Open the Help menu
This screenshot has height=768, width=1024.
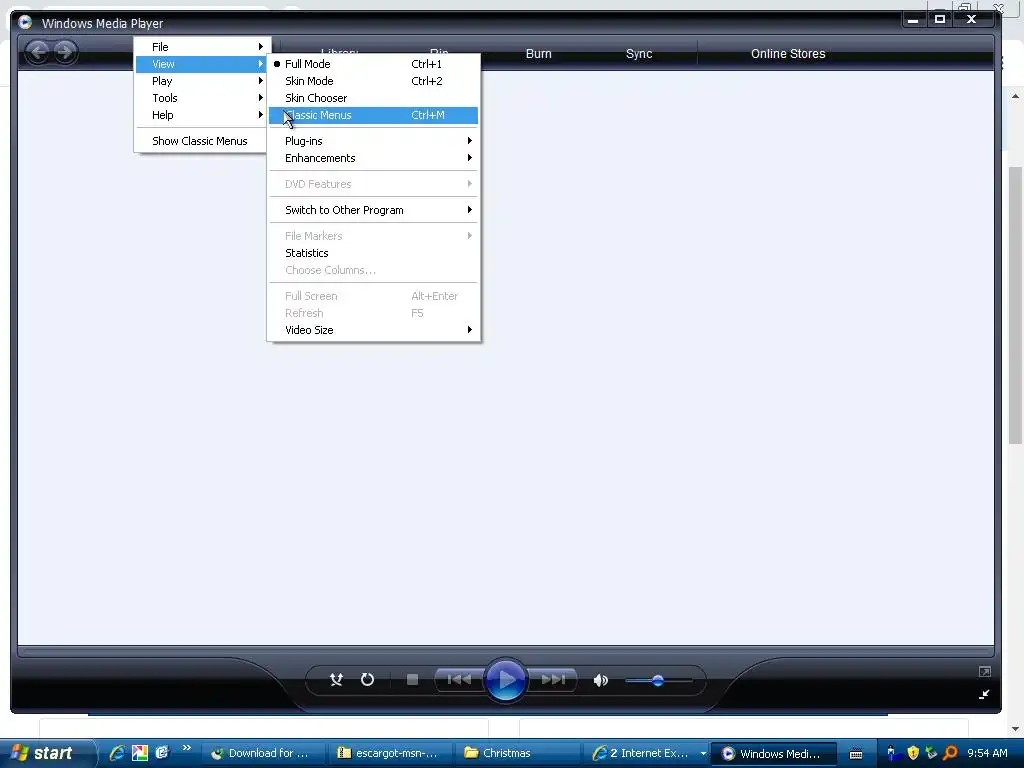(x=200, y=115)
